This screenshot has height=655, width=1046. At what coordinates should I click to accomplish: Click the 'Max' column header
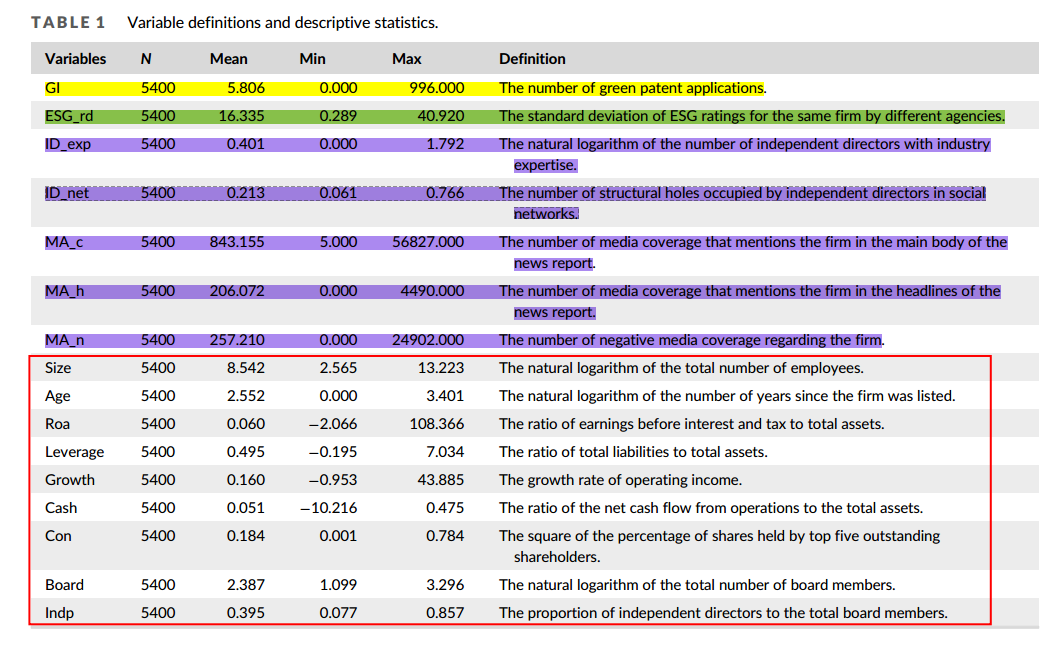pos(407,59)
